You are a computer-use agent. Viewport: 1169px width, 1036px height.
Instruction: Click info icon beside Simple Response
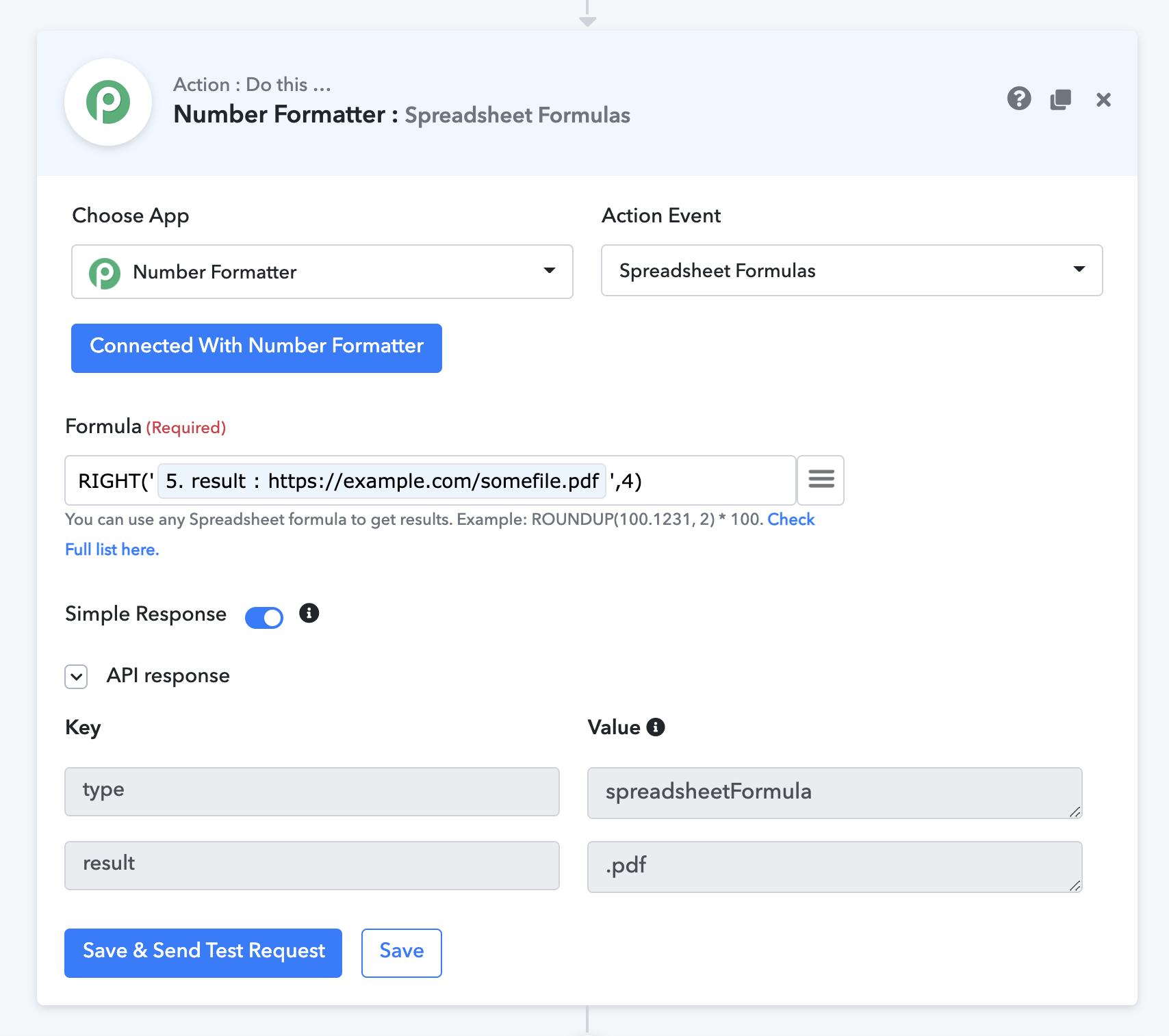[x=309, y=613]
